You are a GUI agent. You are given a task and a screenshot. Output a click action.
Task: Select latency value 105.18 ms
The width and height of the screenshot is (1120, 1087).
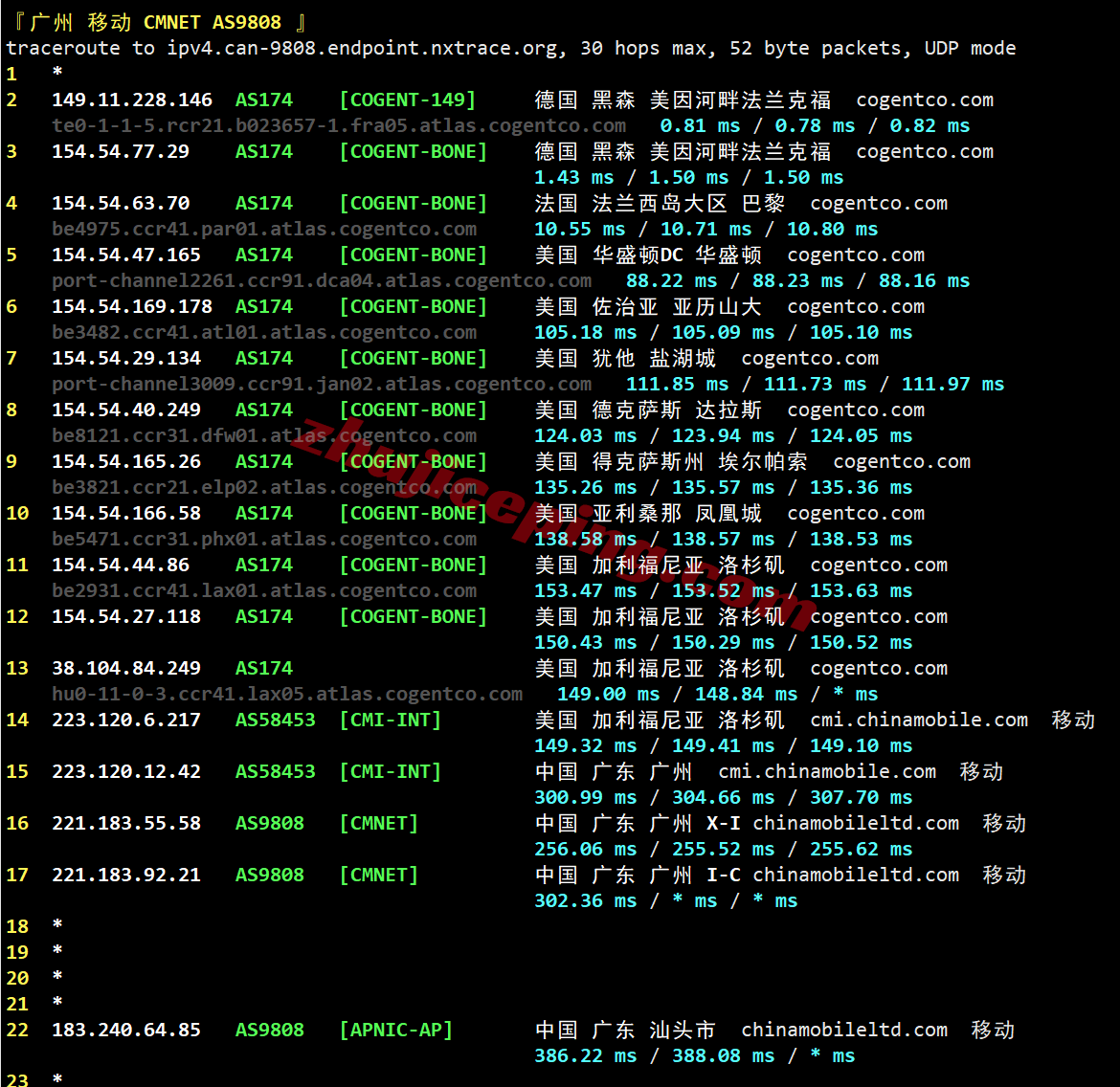(x=586, y=333)
